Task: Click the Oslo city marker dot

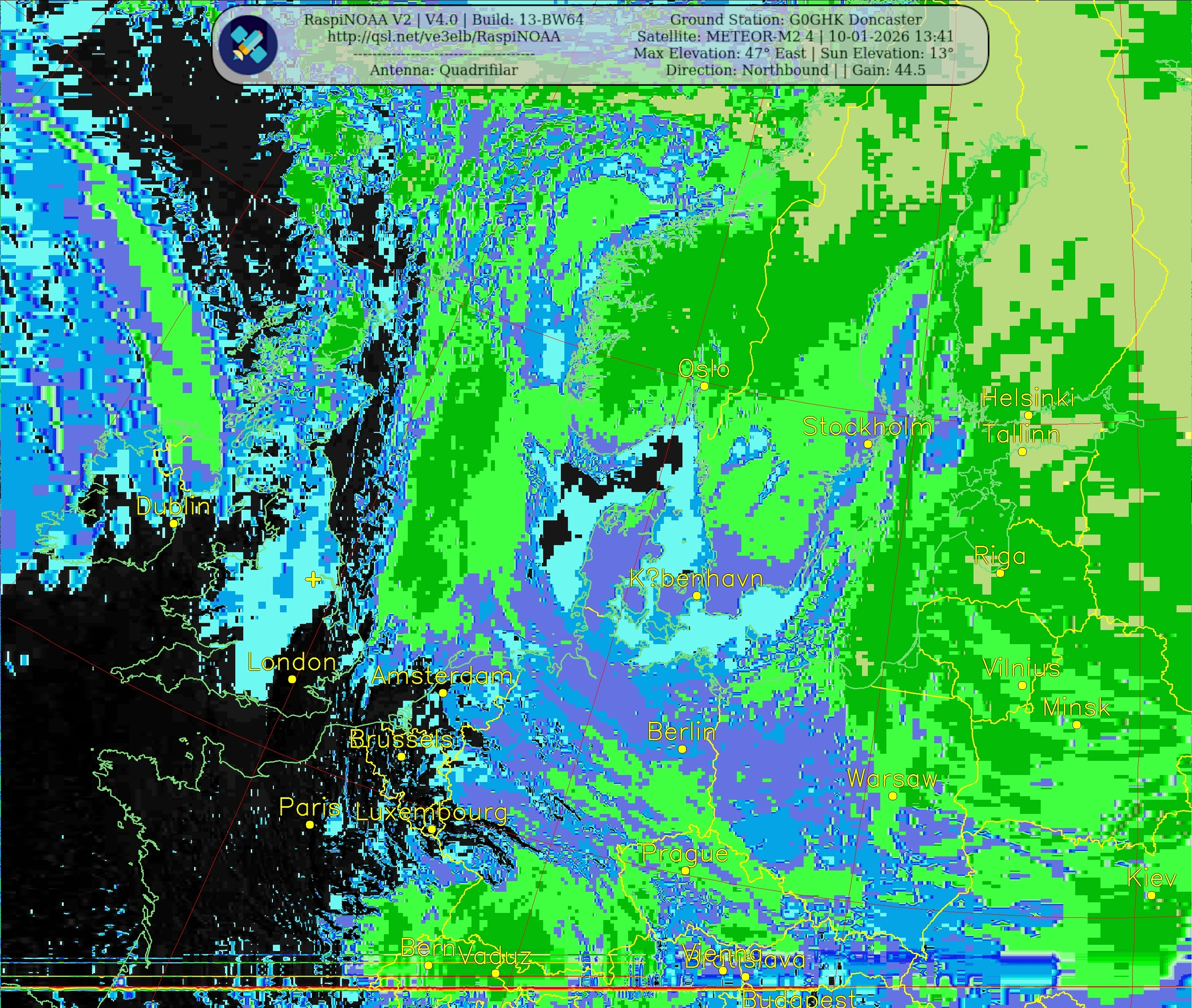Action: (704, 386)
